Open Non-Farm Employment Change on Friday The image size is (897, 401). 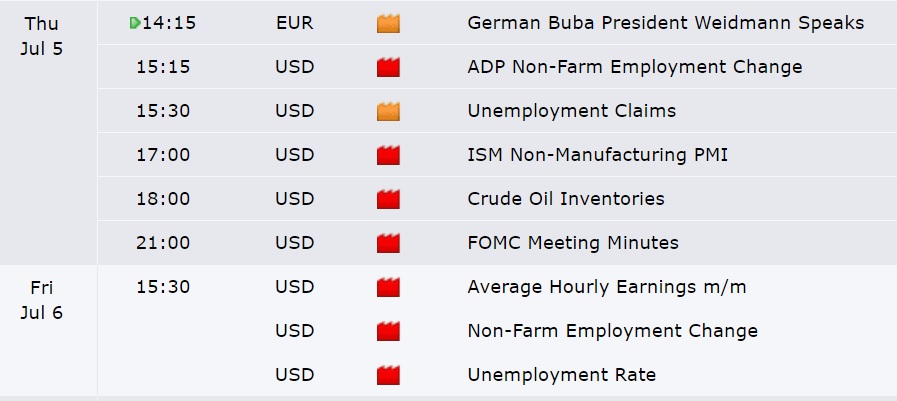click(x=612, y=331)
